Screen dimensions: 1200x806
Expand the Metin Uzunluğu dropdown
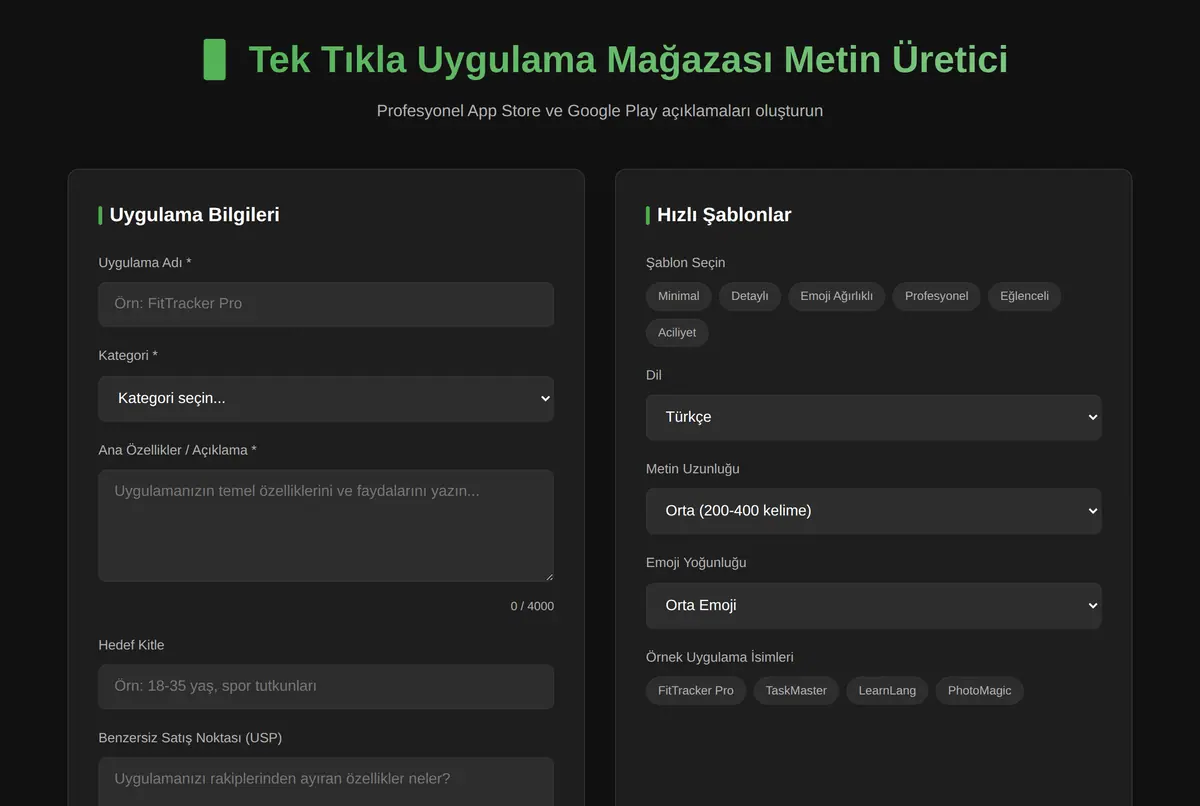874,511
